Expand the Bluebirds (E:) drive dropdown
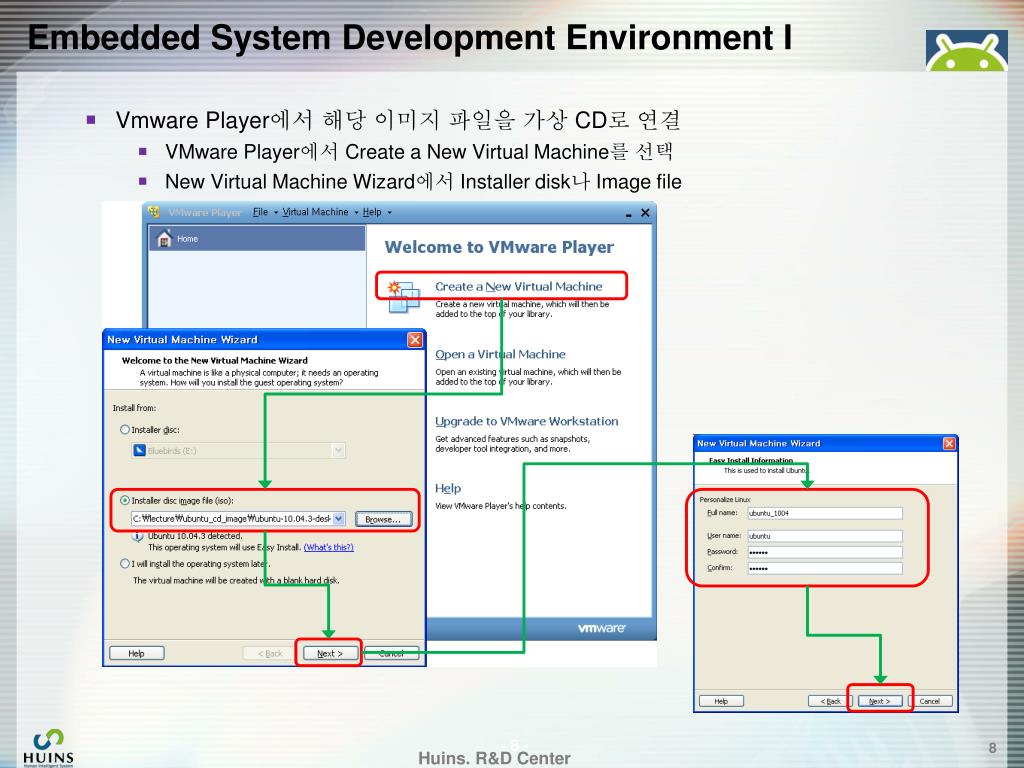Screen dimensions: 1024x768 338,451
